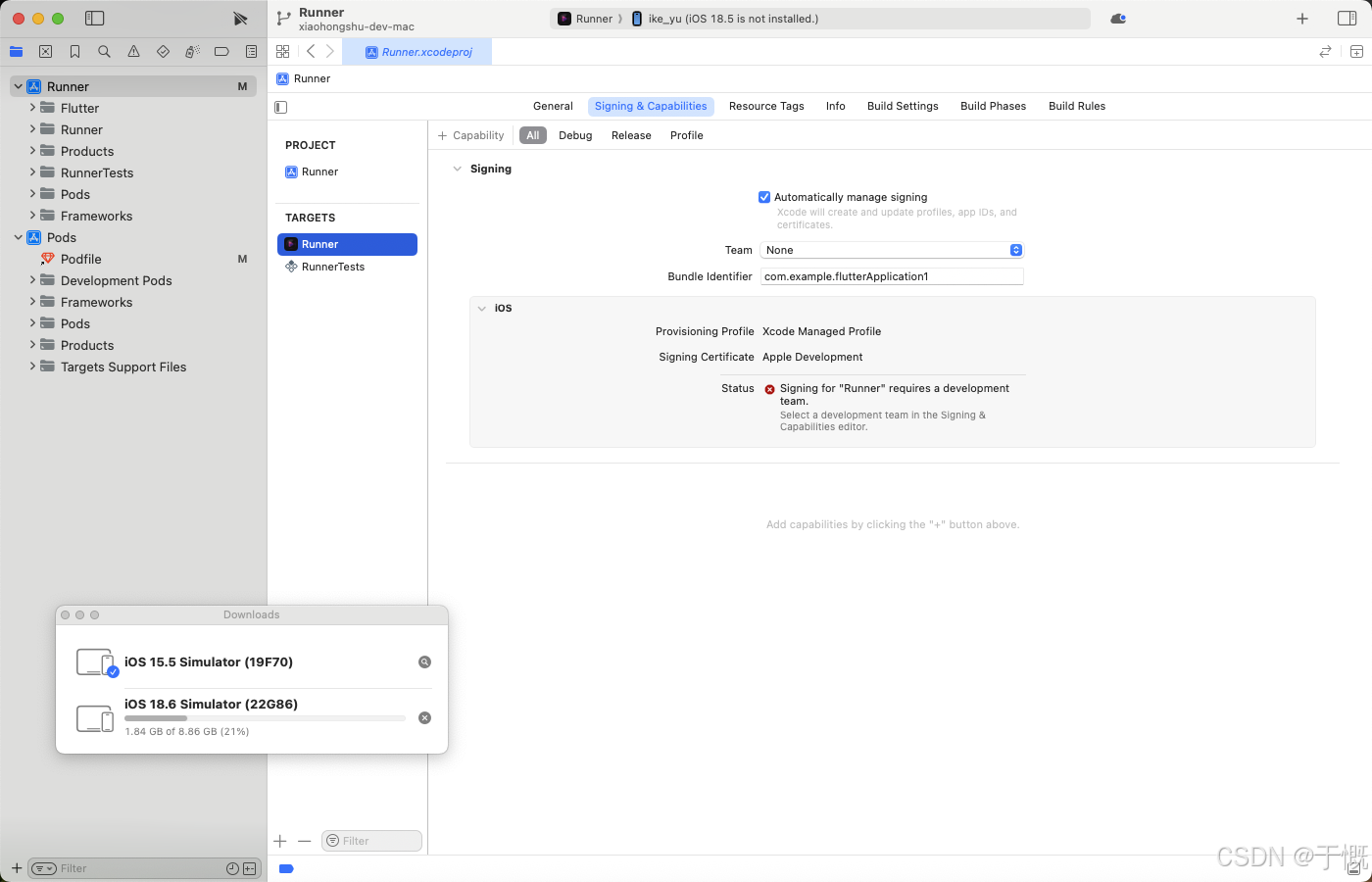This screenshot has height=882, width=1372.
Task: Expand Targets Support Files folder
Action: click(x=32, y=367)
